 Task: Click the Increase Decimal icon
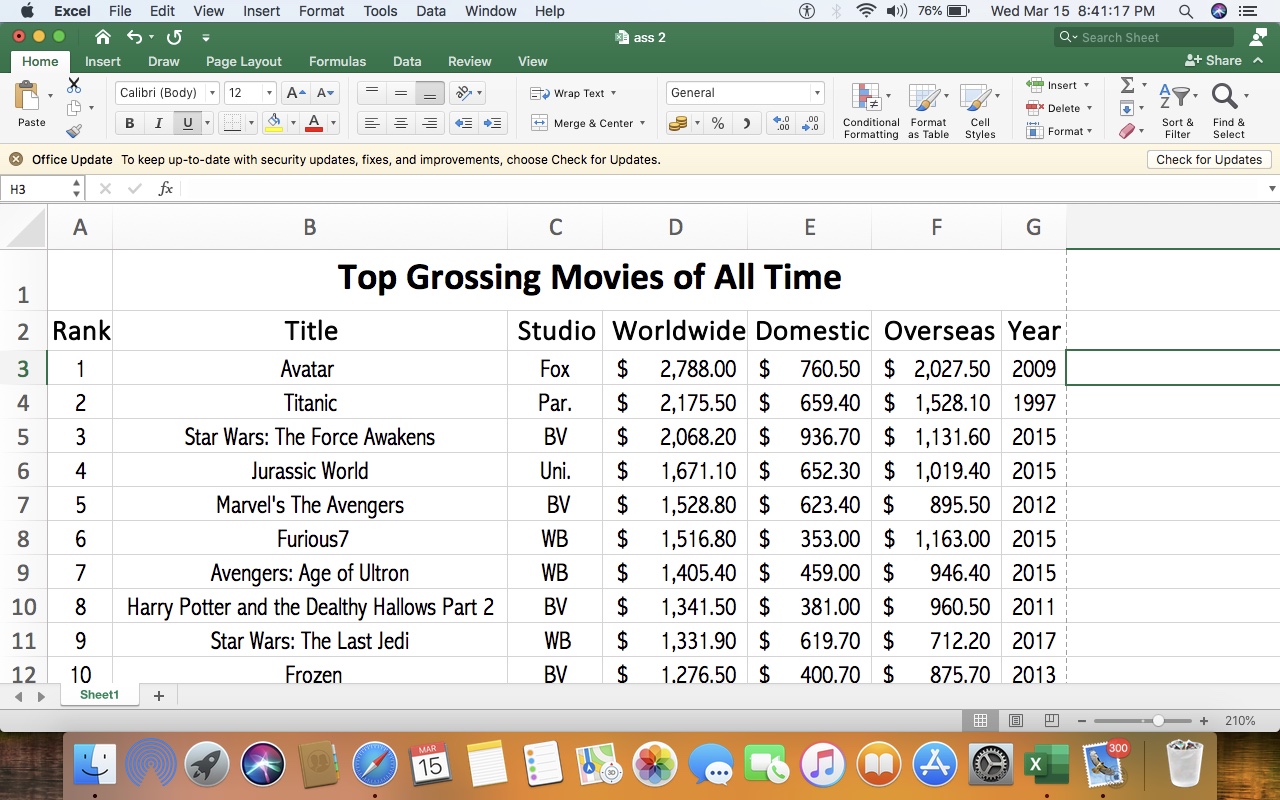tap(781, 124)
